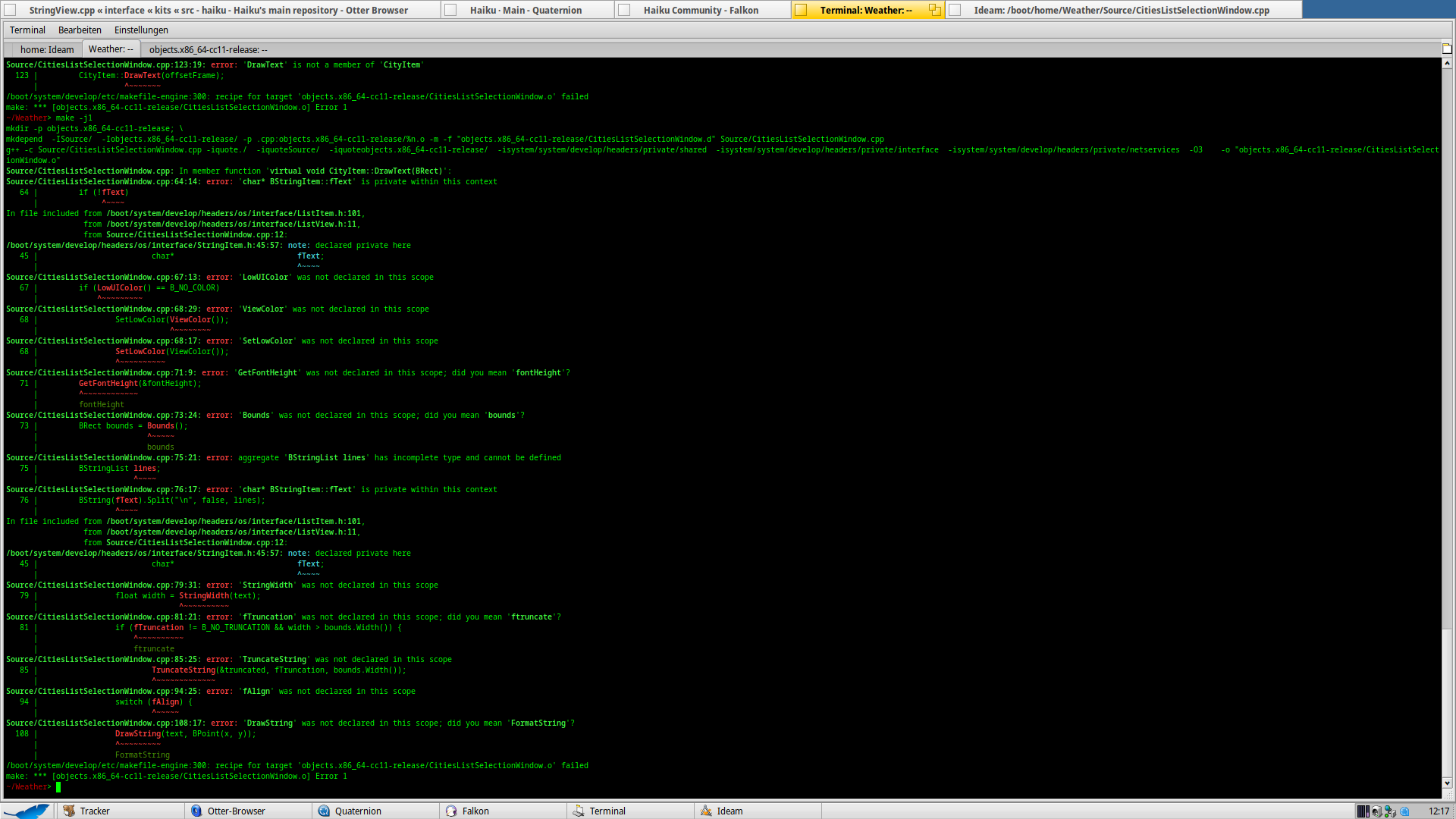
Task: Switch to Otter-Browser in the Deskbar
Action: (x=247, y=811)
